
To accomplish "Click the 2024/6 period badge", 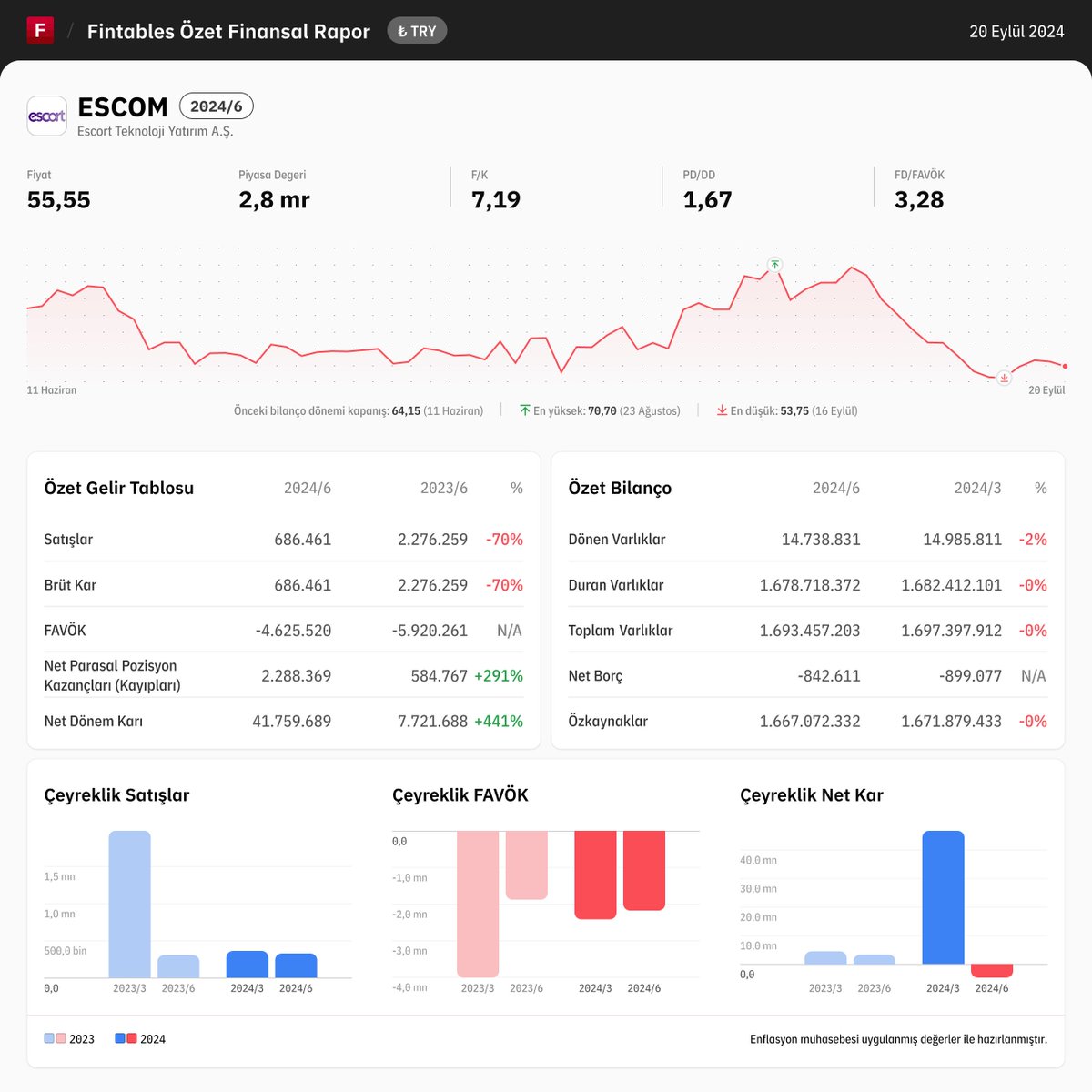I will (216, 106).
